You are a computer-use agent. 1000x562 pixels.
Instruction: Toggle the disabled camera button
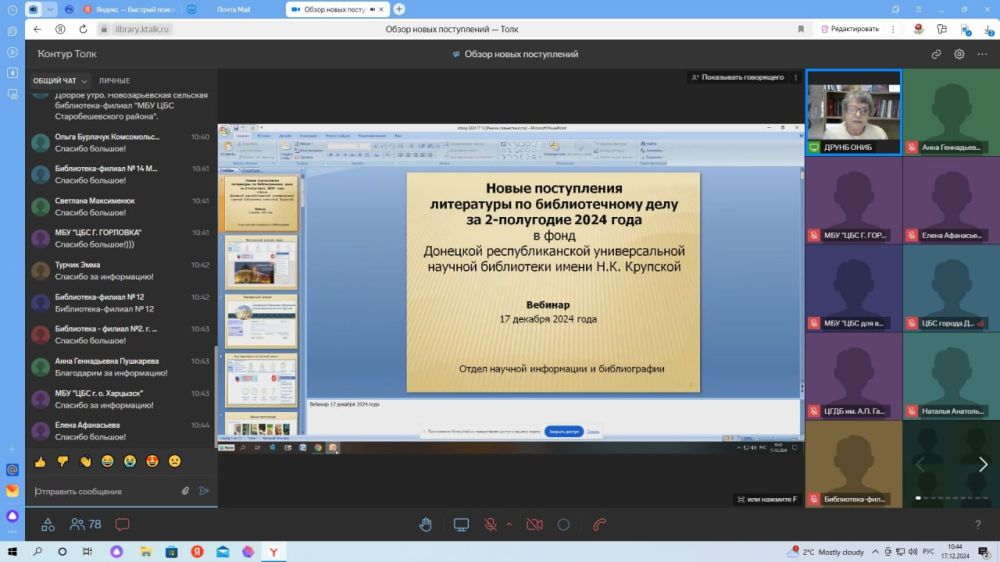pyautogui.click(x=534, y=524)
